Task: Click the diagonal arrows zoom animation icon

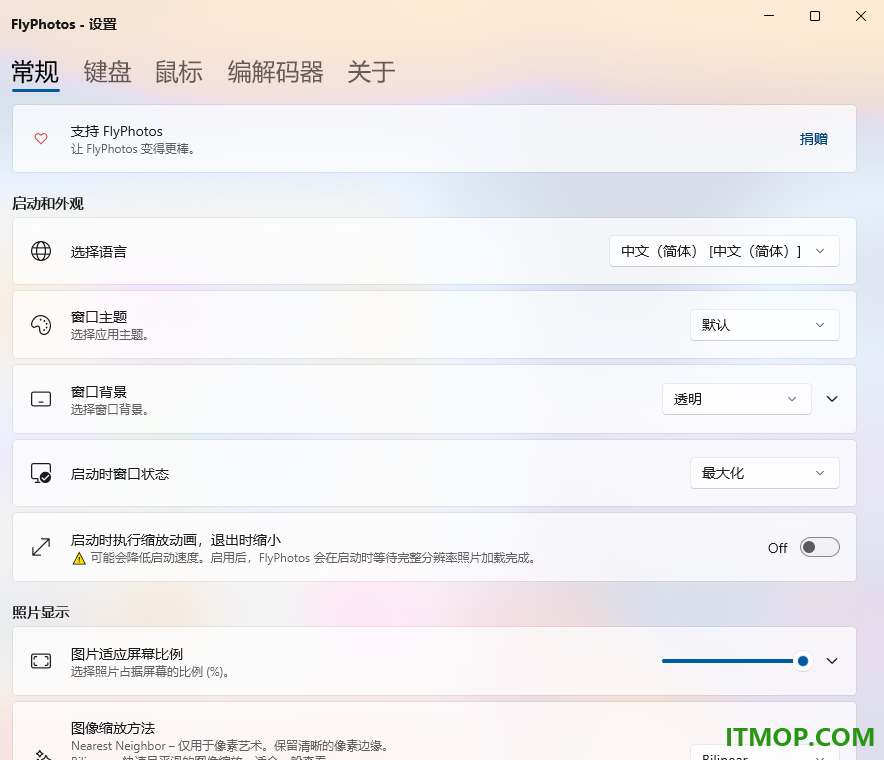Action: [x=41, y=547]
